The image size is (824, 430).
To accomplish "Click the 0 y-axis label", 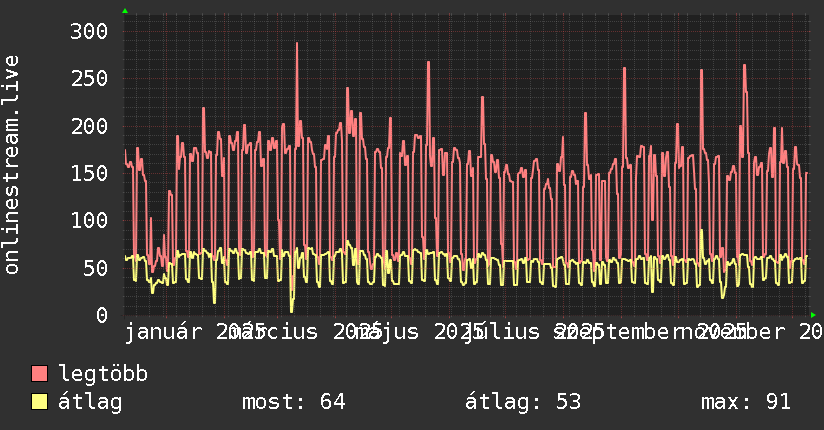I will pos(102,315).
